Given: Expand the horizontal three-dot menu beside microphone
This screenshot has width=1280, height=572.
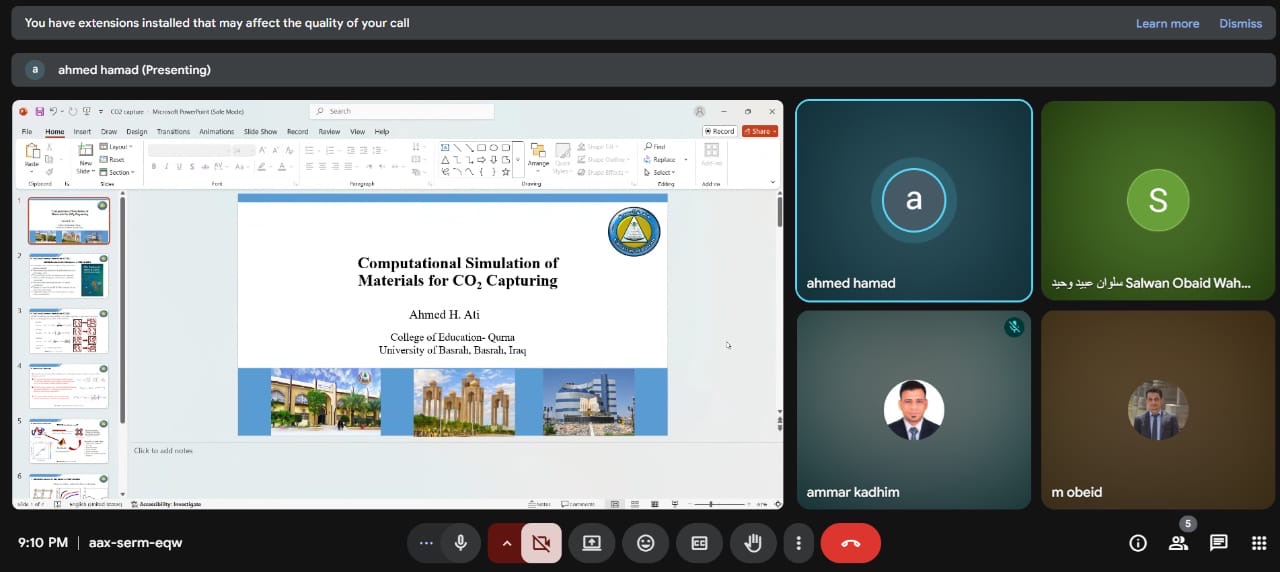Looking at the screenshot, I should 426,543.
